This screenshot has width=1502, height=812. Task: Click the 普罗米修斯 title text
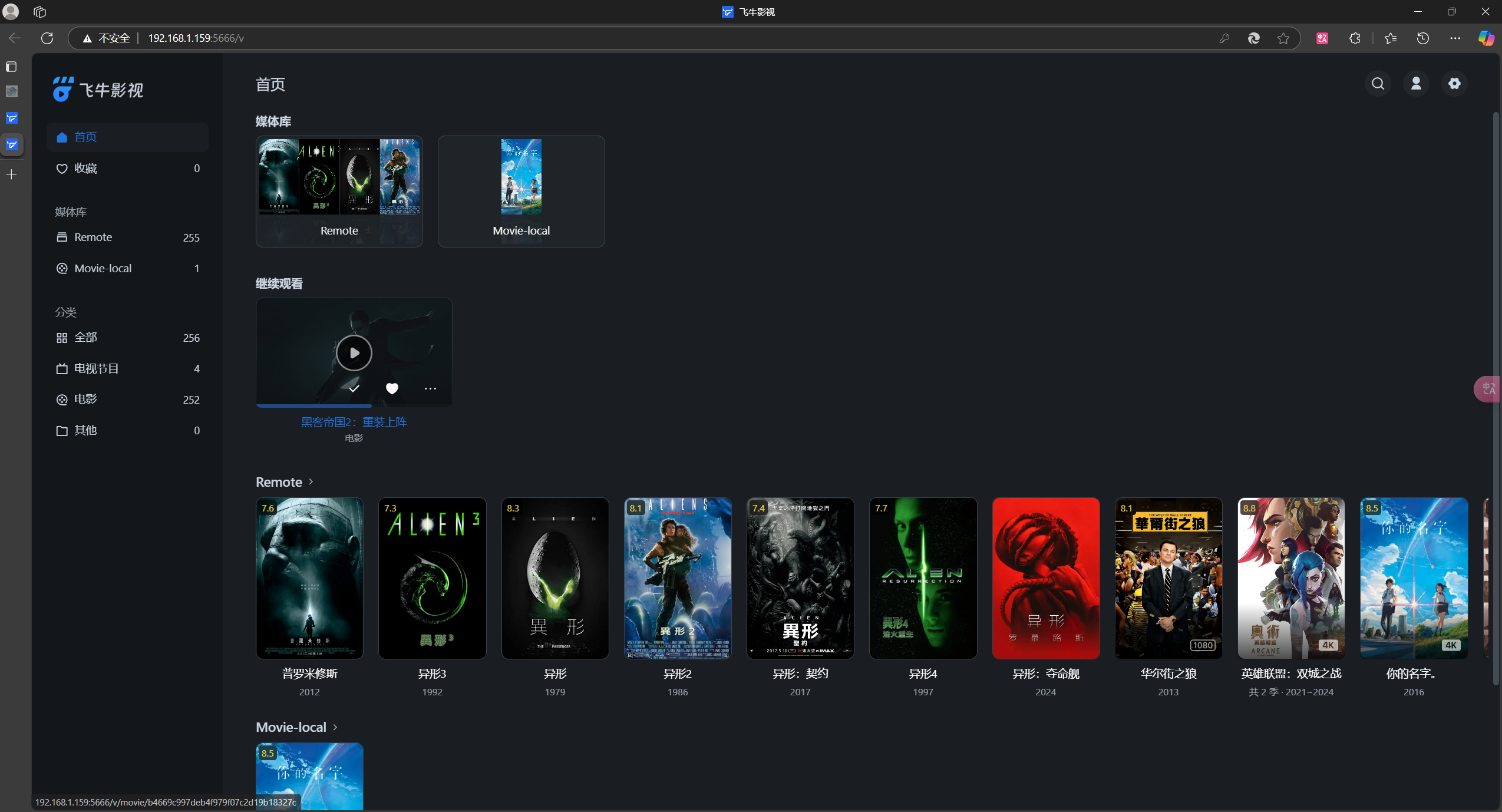[309, 674]
